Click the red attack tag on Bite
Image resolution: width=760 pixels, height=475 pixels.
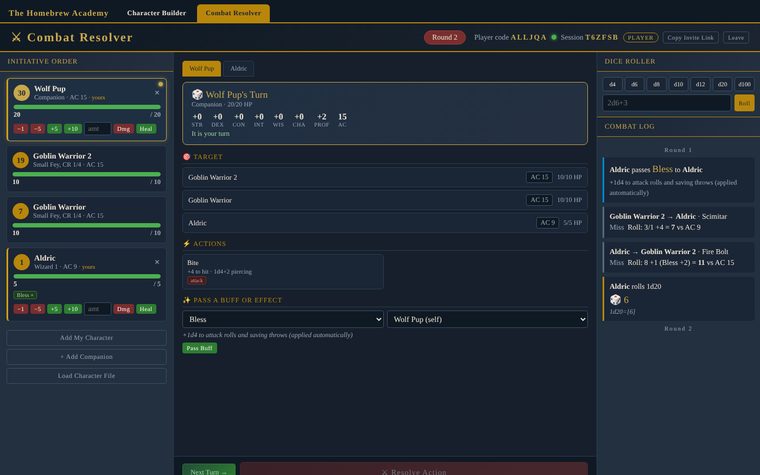click(196, 281)
